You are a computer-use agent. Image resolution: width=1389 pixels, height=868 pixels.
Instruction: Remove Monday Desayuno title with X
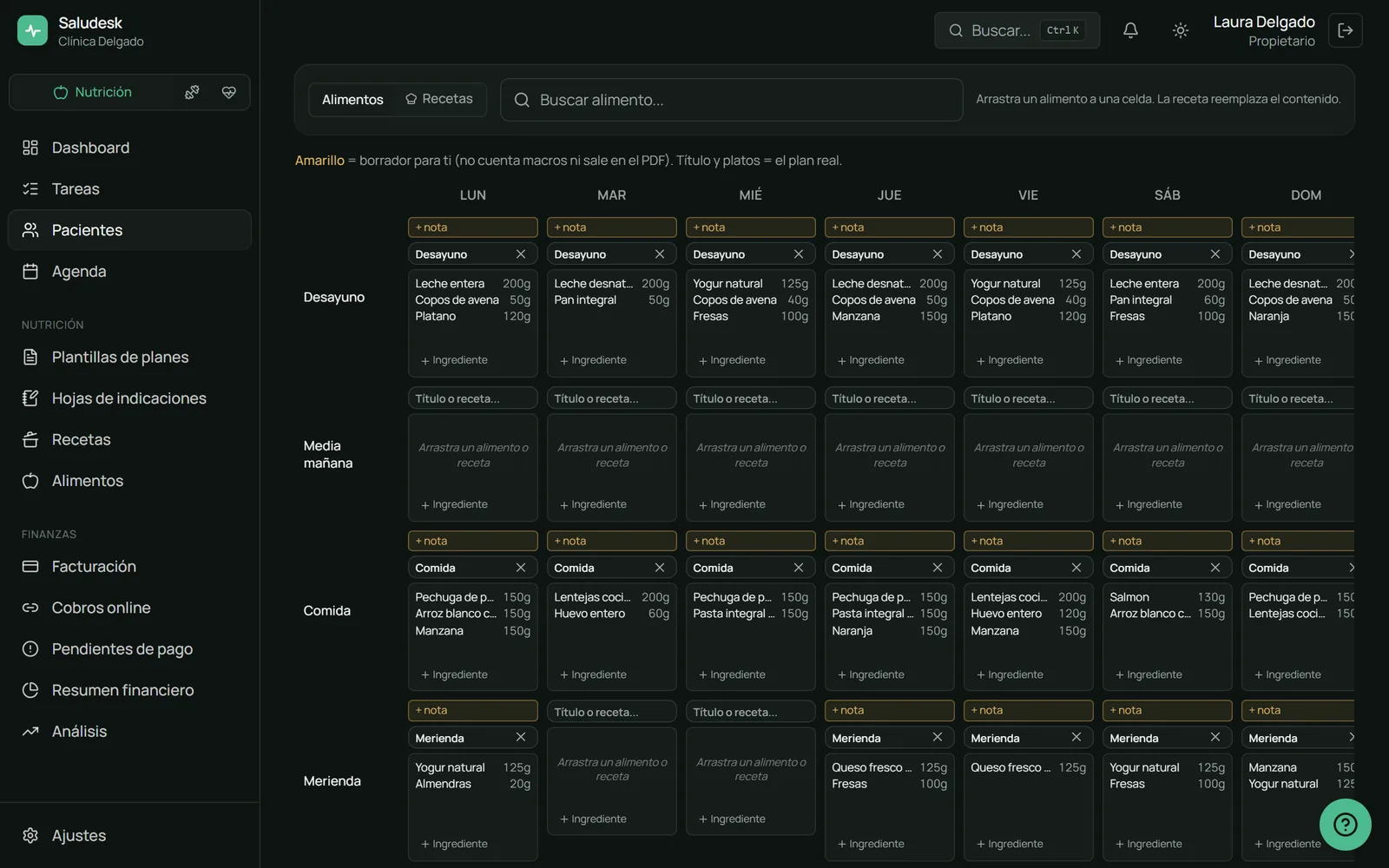click(x=521, y=254)
